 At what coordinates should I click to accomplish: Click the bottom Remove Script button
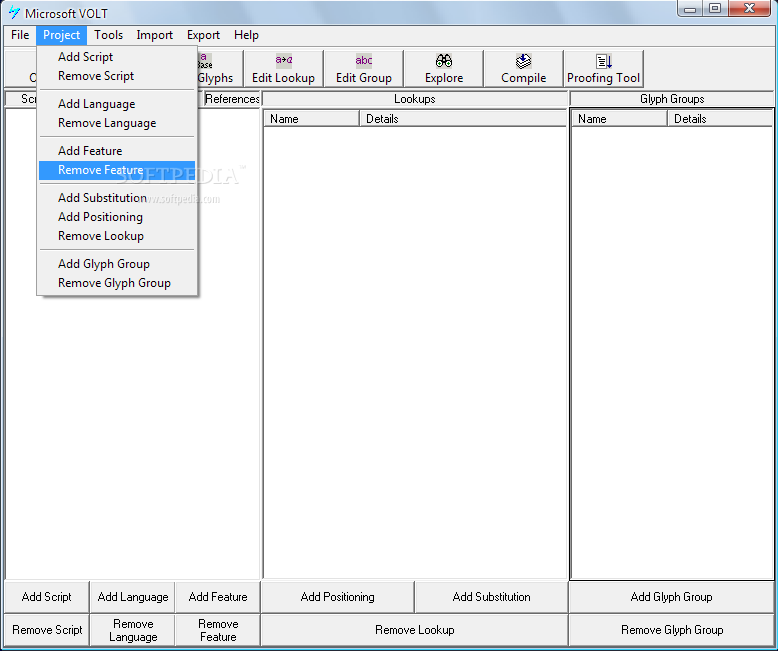pos(47,630)
